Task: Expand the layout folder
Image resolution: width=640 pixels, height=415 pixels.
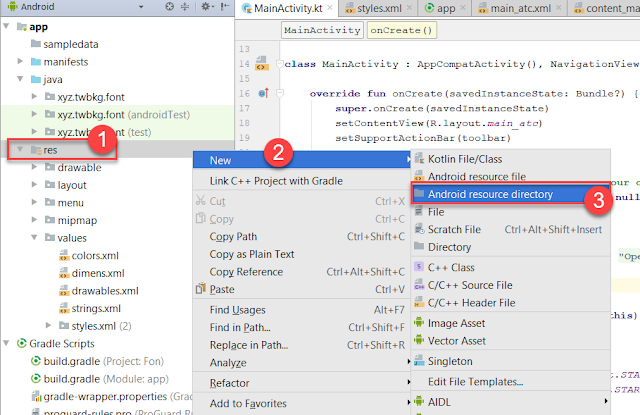Action: [x=34, y=185]
